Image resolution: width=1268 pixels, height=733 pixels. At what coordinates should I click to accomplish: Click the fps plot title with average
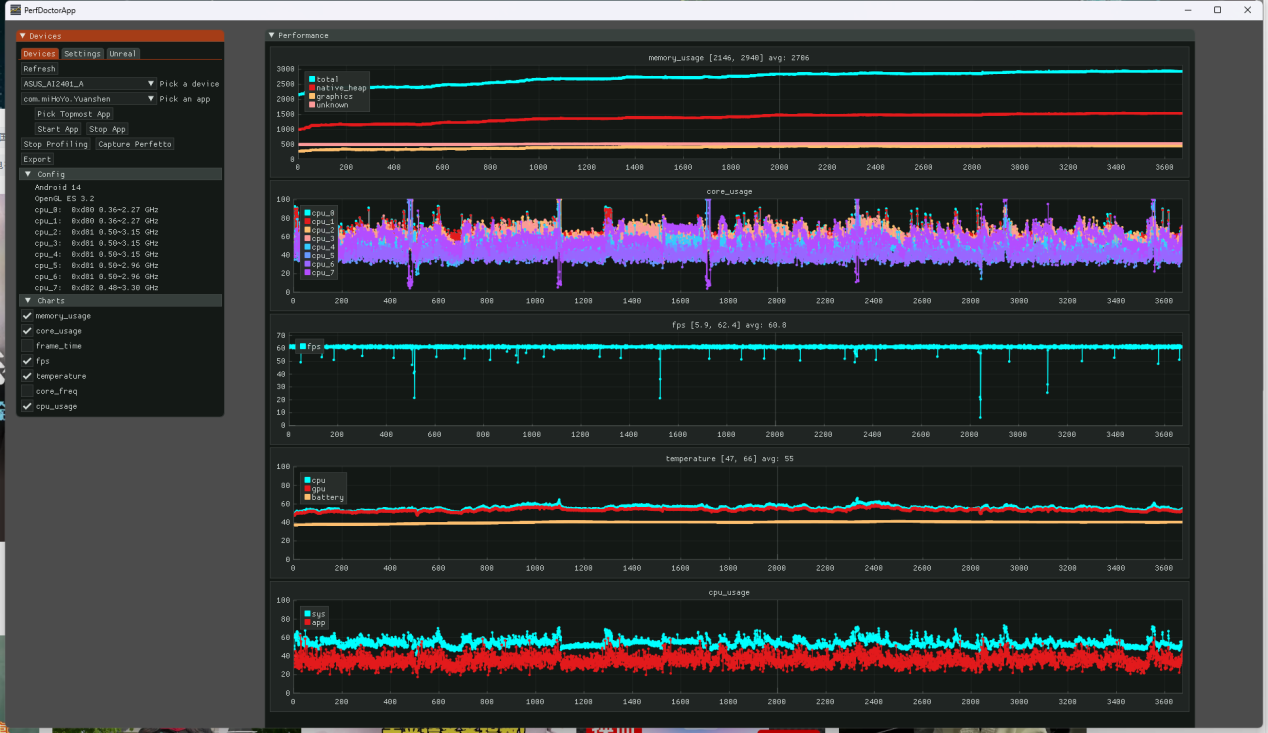[x=729, y=324]
